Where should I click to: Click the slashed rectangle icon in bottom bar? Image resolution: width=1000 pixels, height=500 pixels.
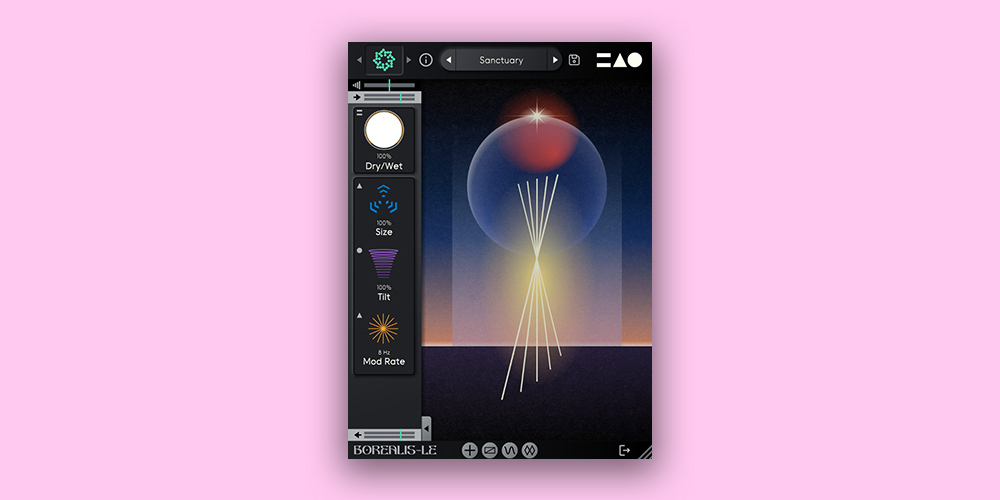point(490,450)
